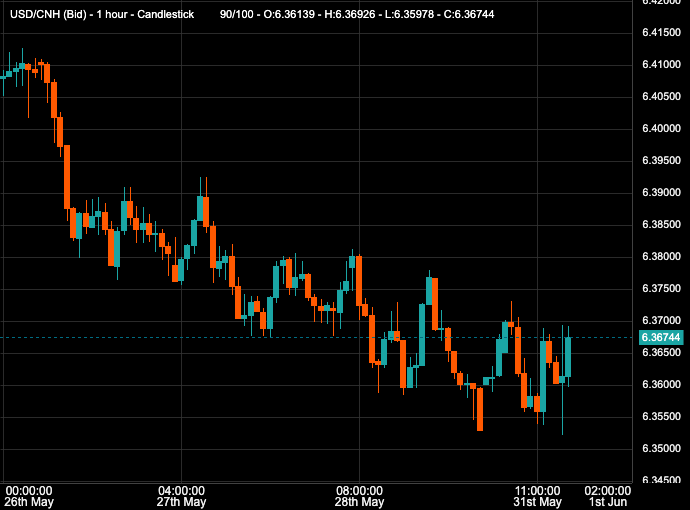This screenshot has width=690, height=510.
Task: Click the 6.37500 price axis label
Action: (661, 289)
